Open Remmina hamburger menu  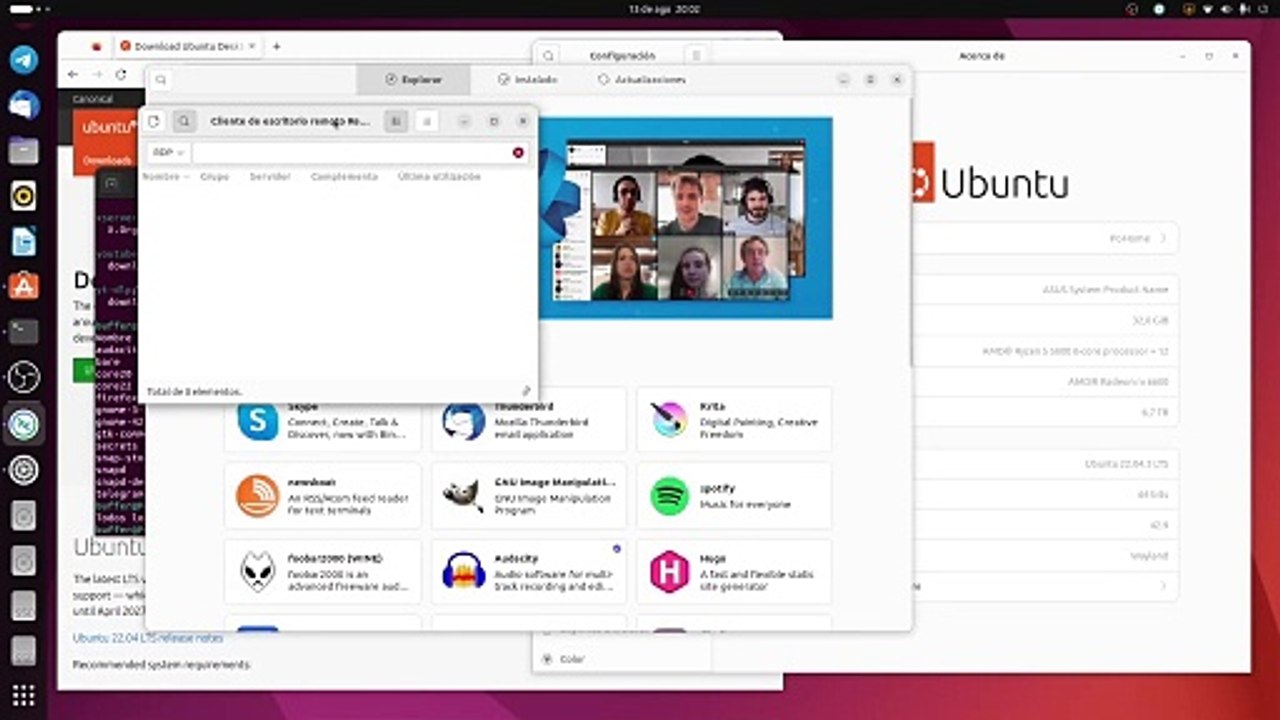coord(427,121)
